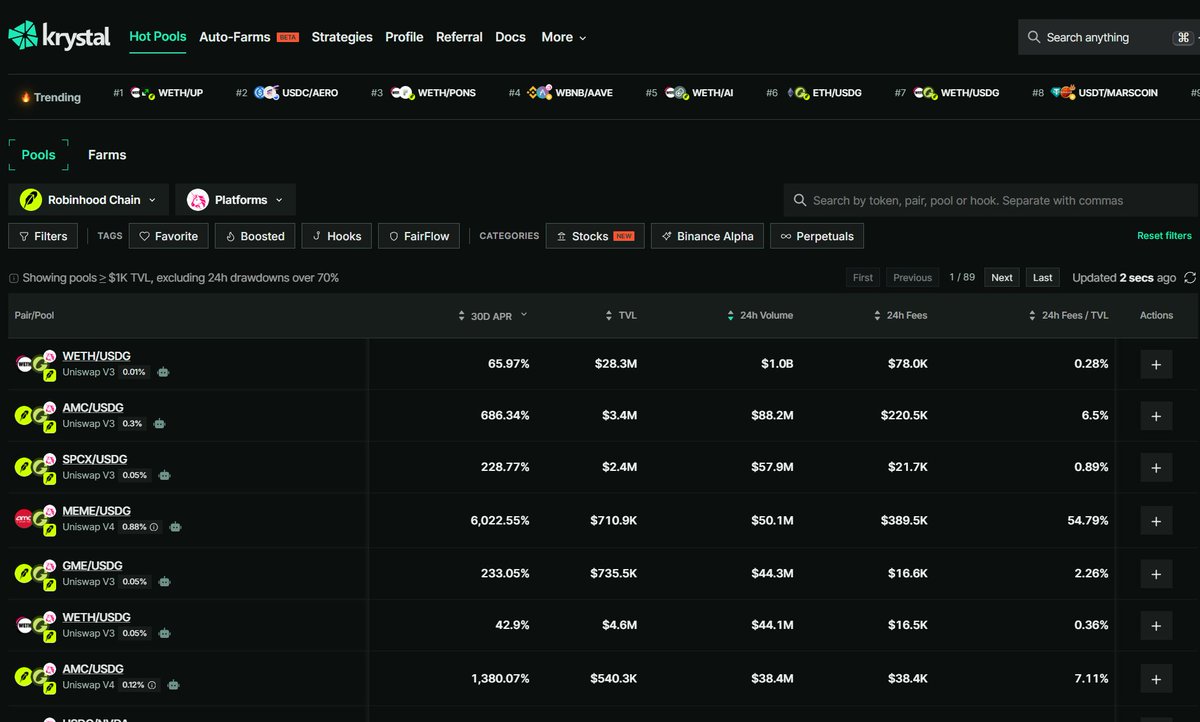Click the plus button in the SPCX/USDG row
Screen dimensions: 1200x722
tap(1156, 467)
